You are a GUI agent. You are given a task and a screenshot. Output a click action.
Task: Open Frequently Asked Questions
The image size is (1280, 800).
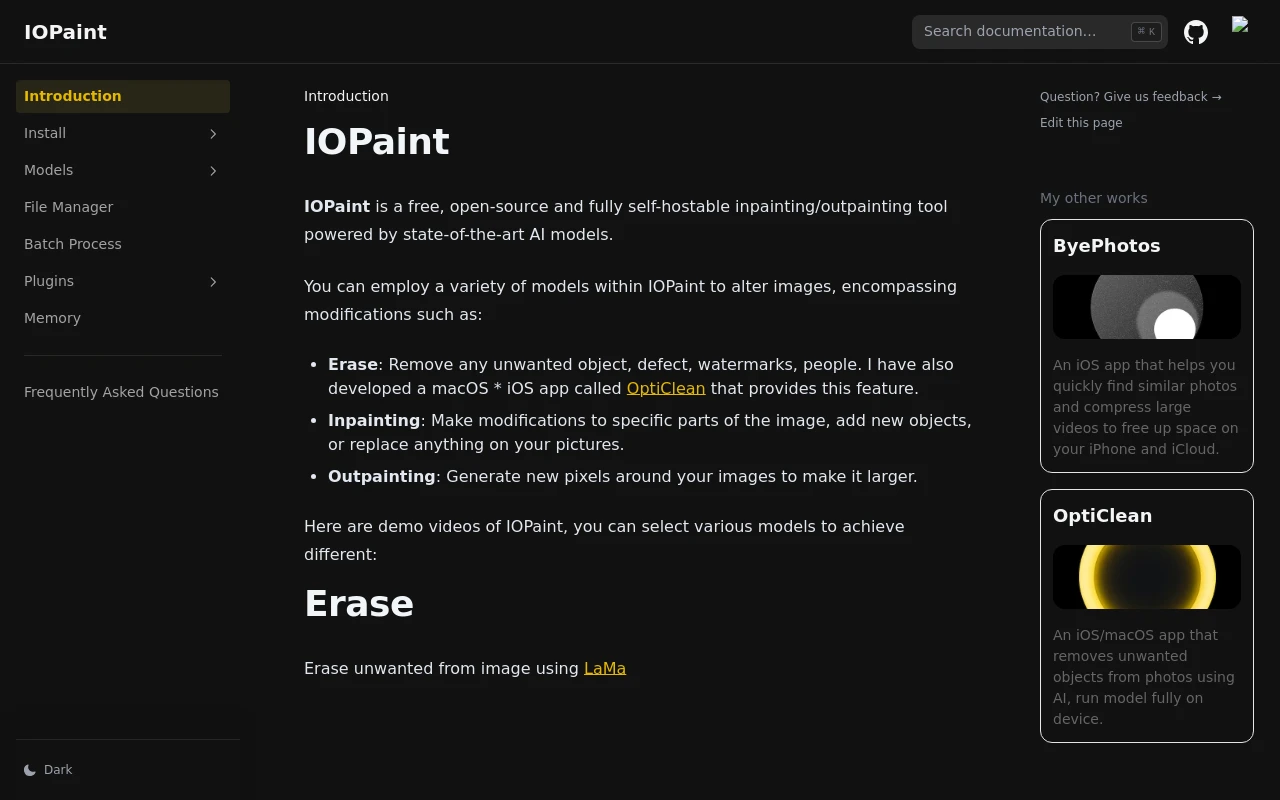(121, 392)
